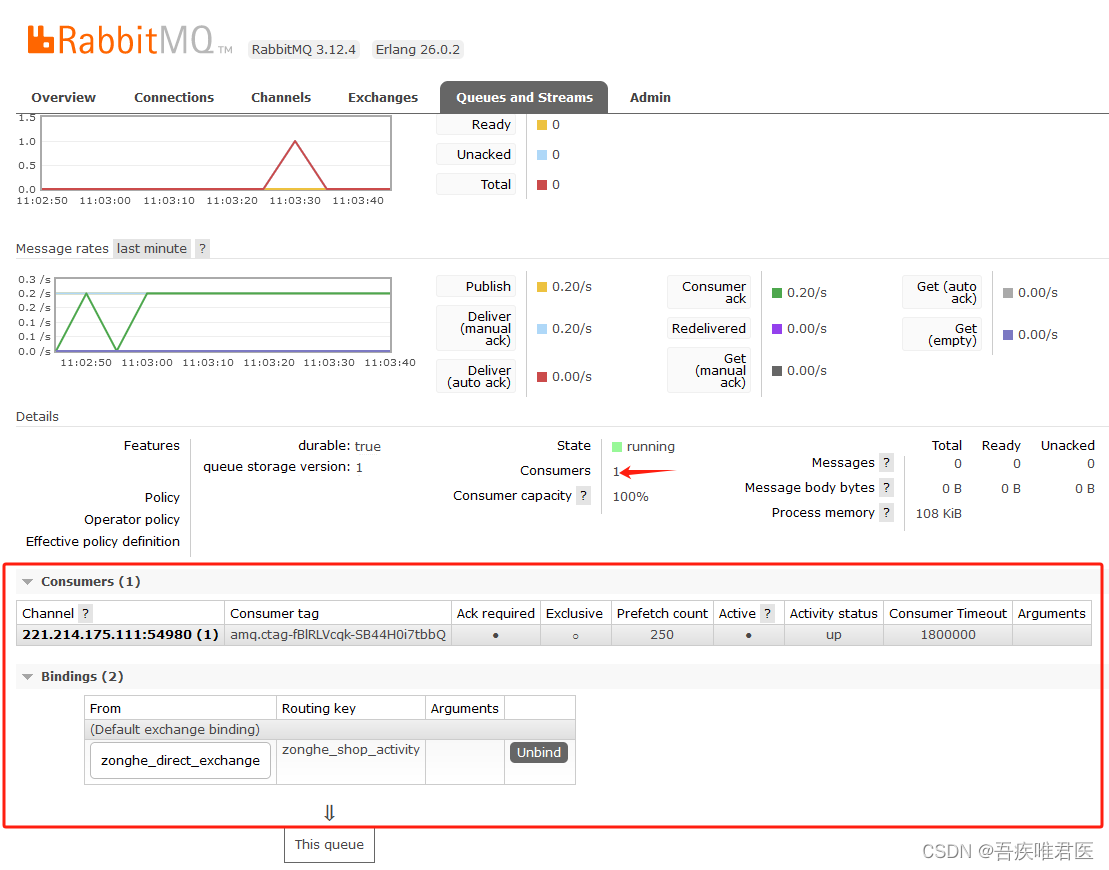Click green Consumer ack color swatch
The width and height of the screenshot is (1109, 870).
(777, 293)
